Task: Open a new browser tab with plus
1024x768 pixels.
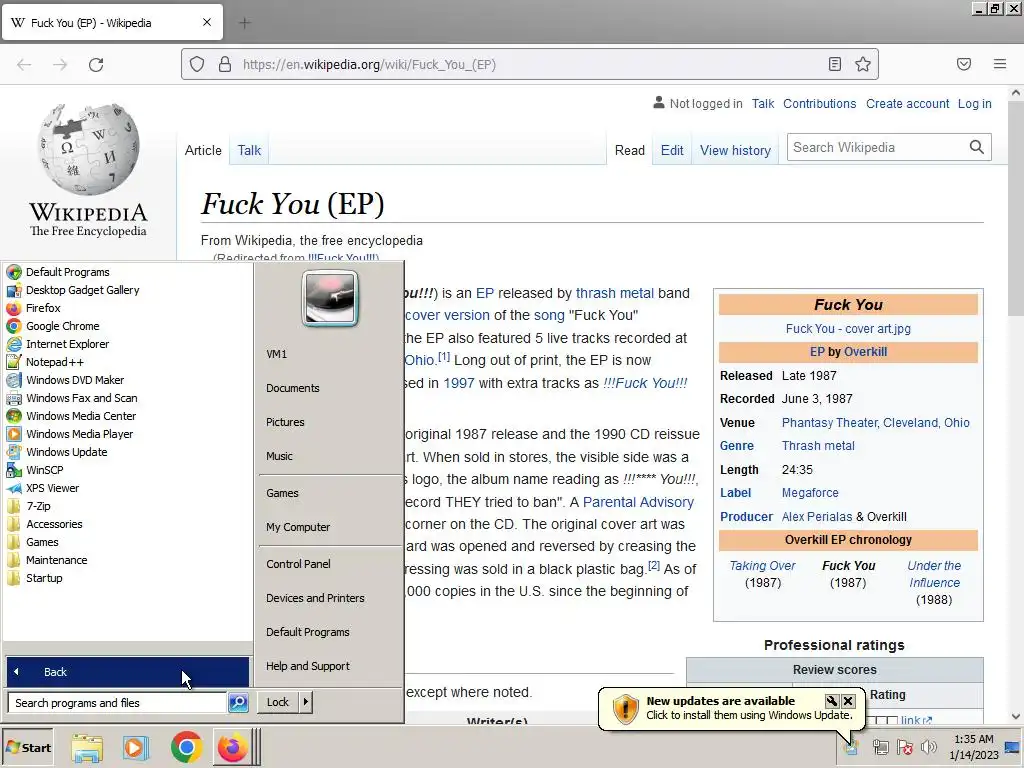Action: point(244,23)
